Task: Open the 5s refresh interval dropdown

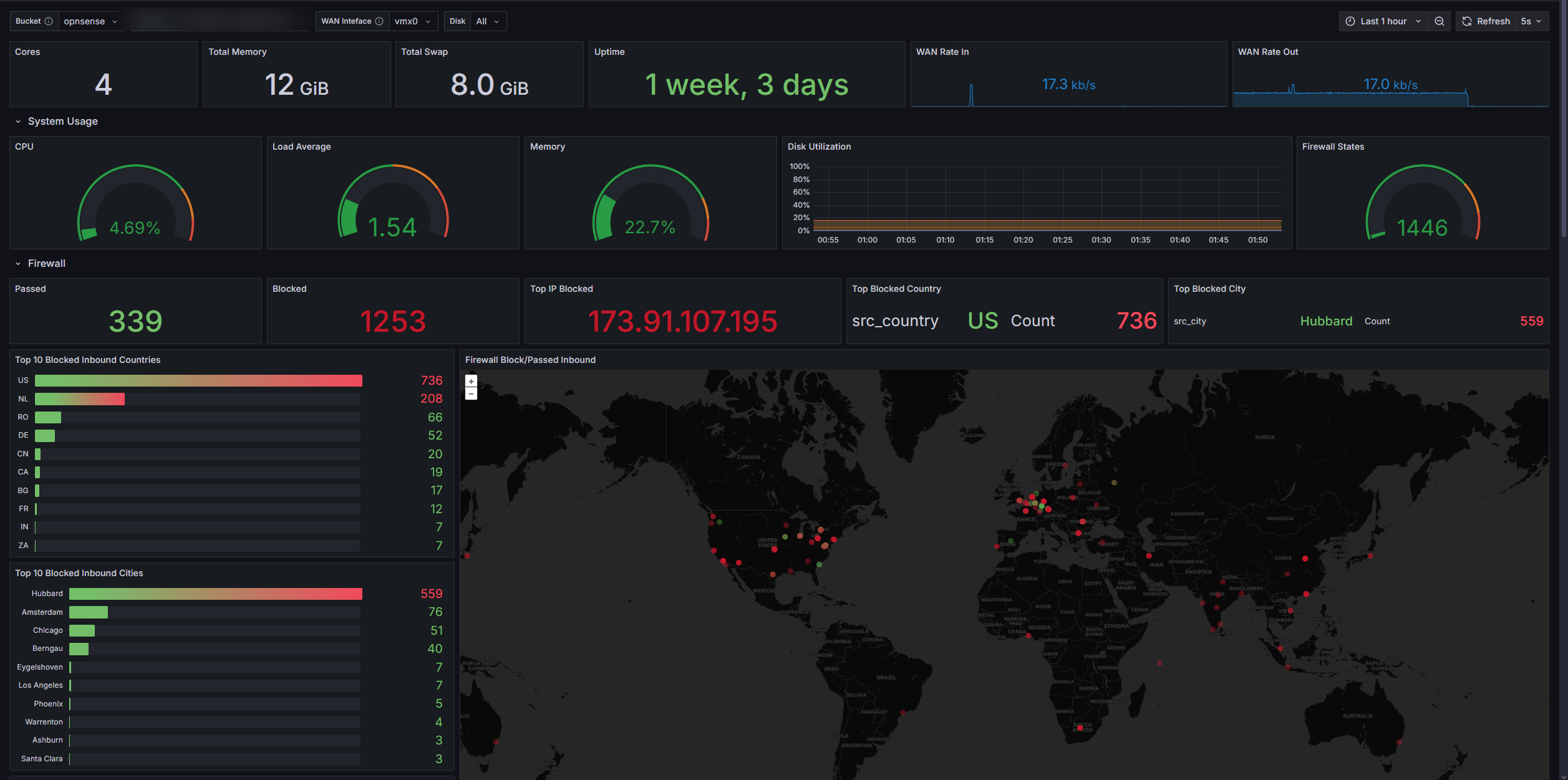Action: click(1531, 21)
